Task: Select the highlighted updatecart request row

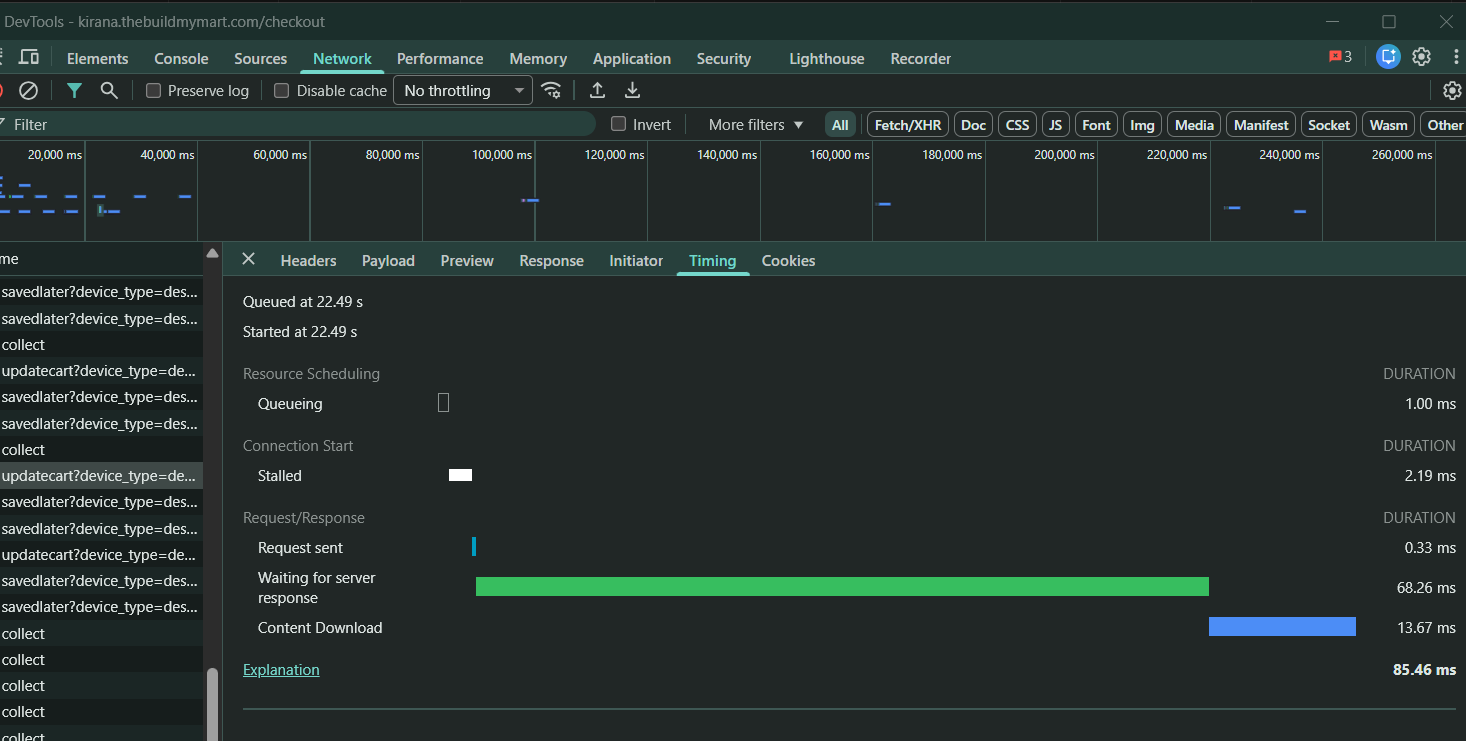Action: tap(101, 475)
